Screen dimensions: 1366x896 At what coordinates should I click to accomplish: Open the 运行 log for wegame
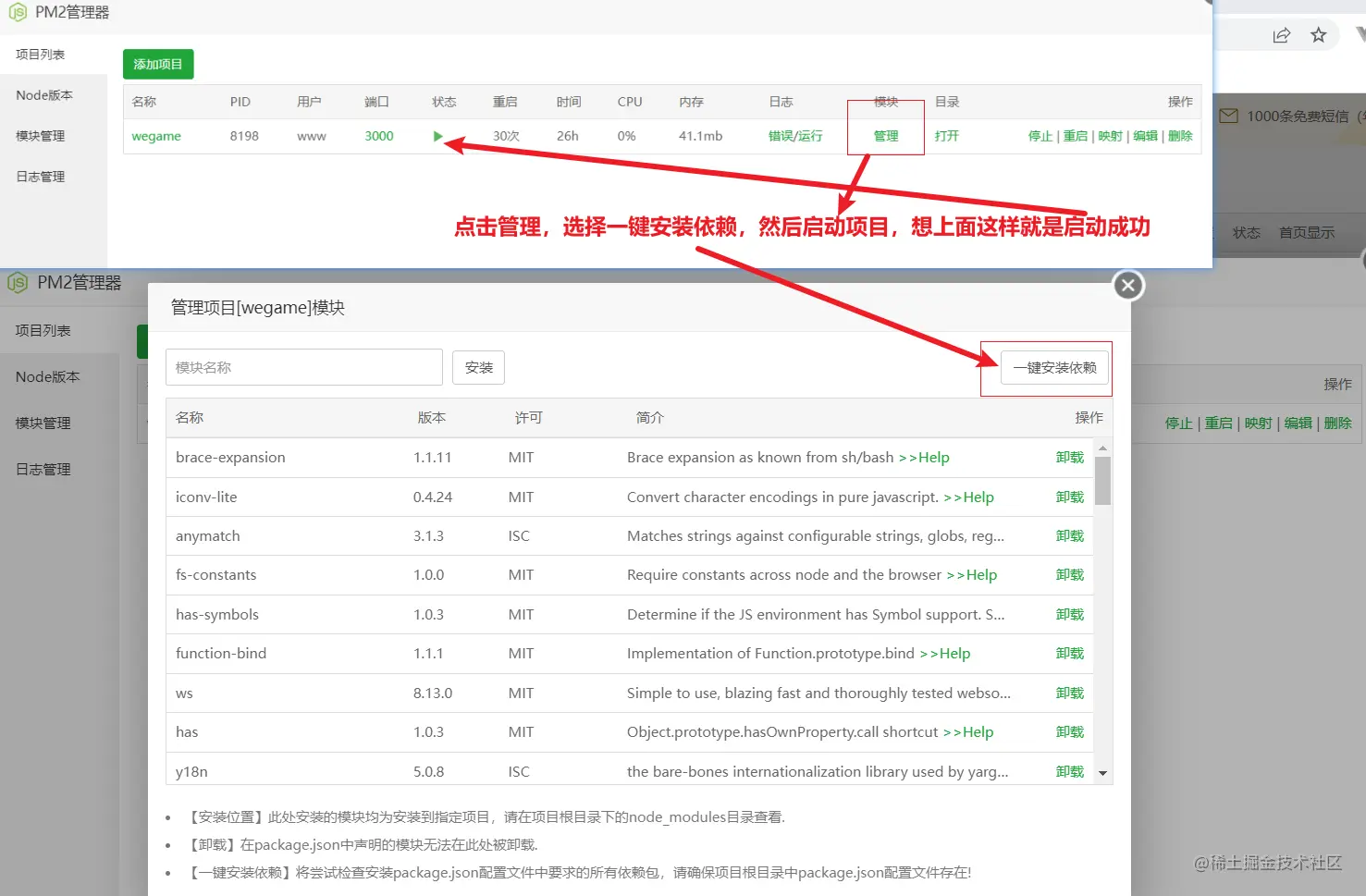(x=810, y=136)
